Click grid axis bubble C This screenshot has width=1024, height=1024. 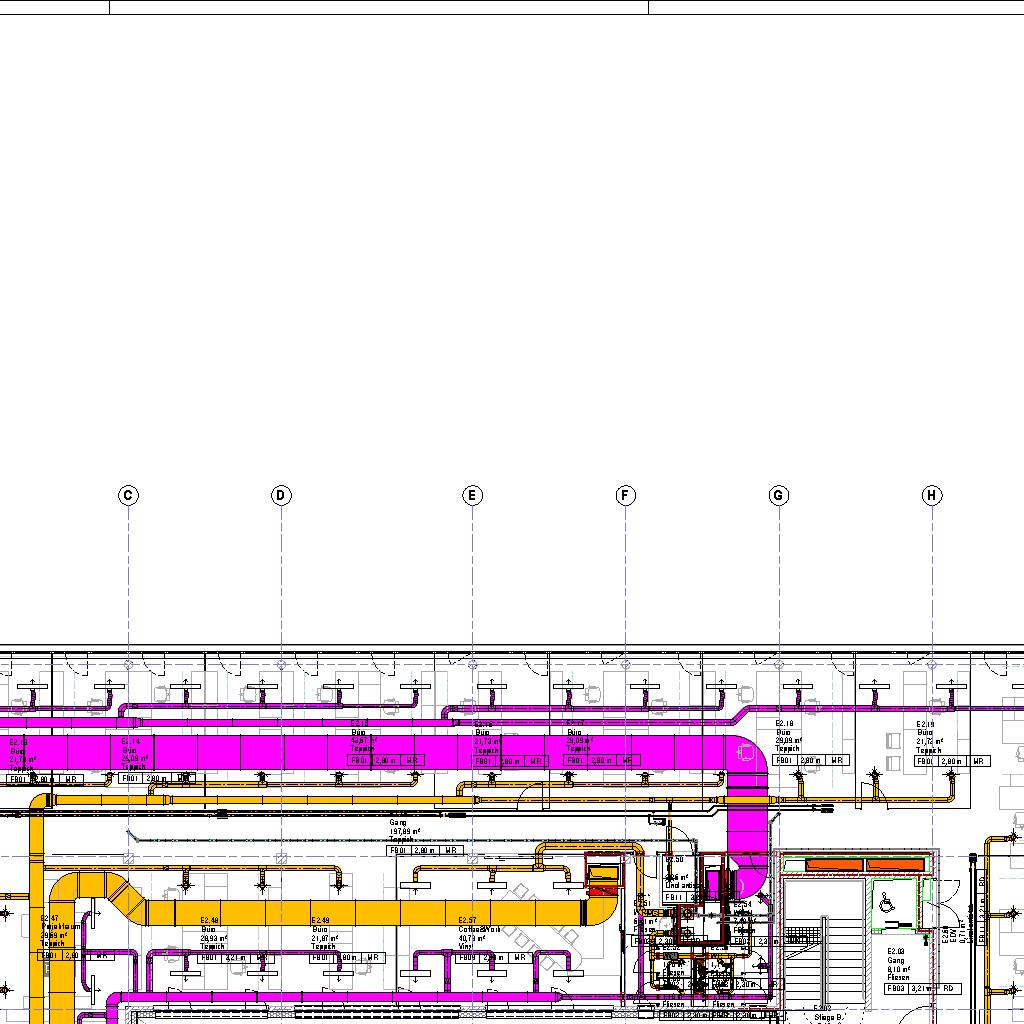(128, 495)
